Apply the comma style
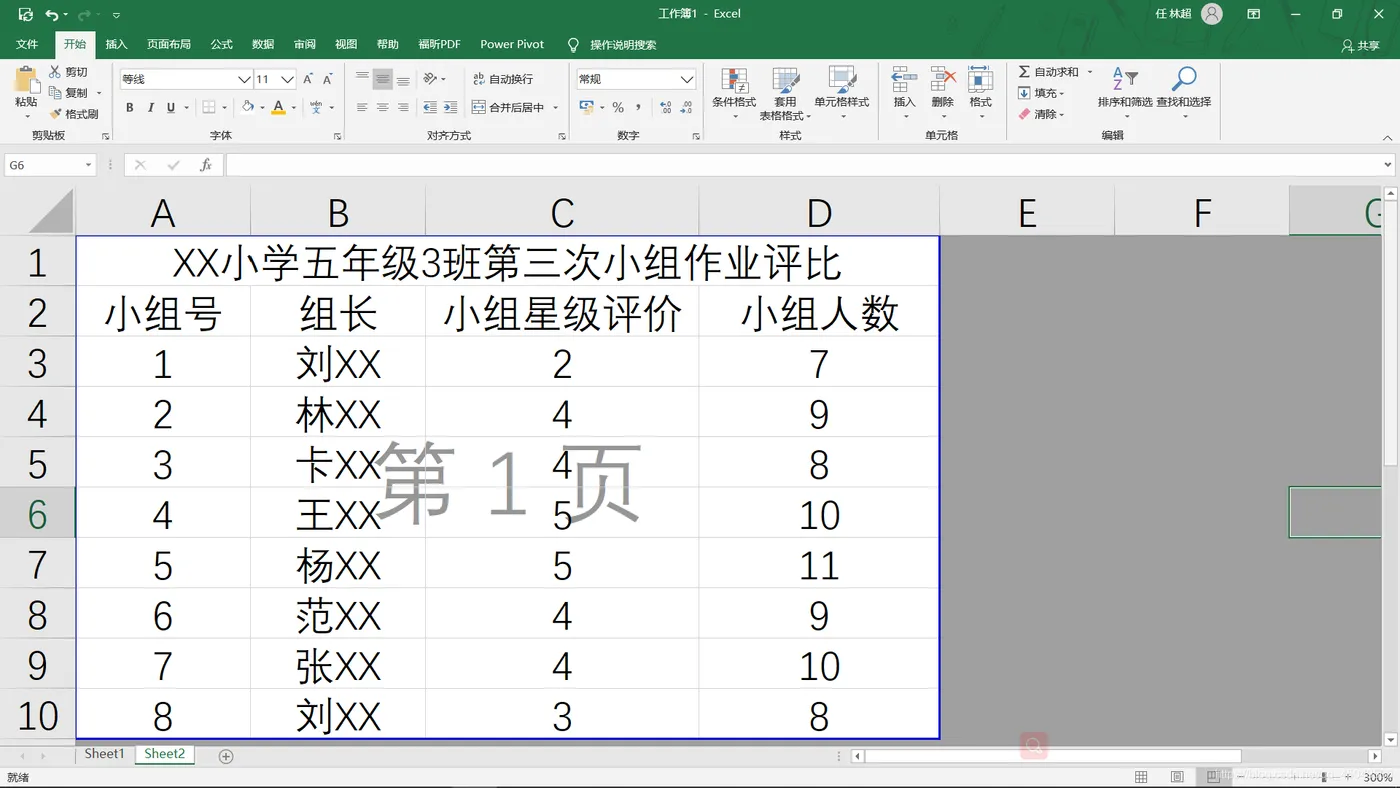The height and width of the screenshot is (788, 1400). pyautogui.click(x=638, y=108)
